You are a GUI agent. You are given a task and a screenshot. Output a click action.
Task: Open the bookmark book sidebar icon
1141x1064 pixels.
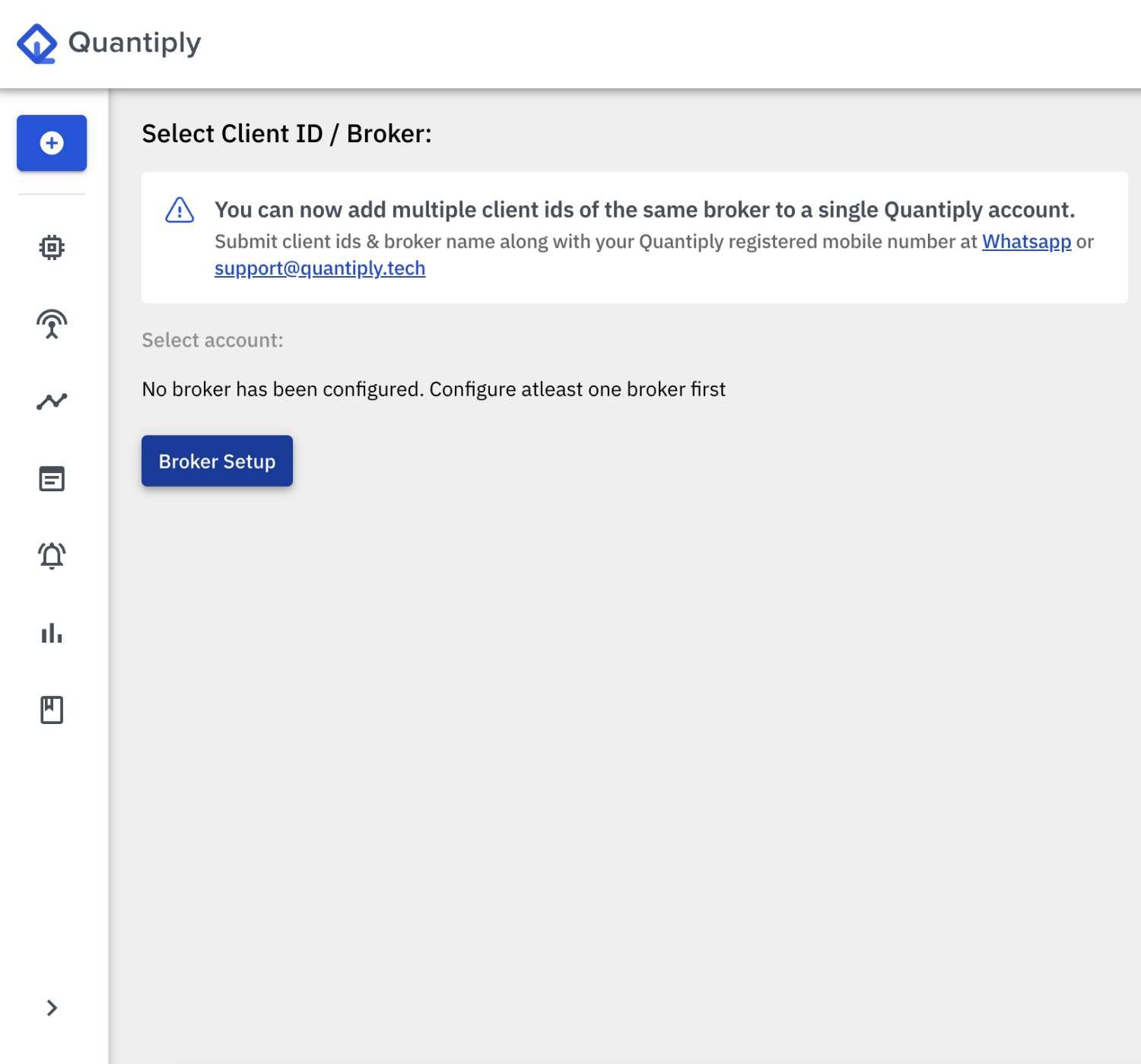[52, 710]
